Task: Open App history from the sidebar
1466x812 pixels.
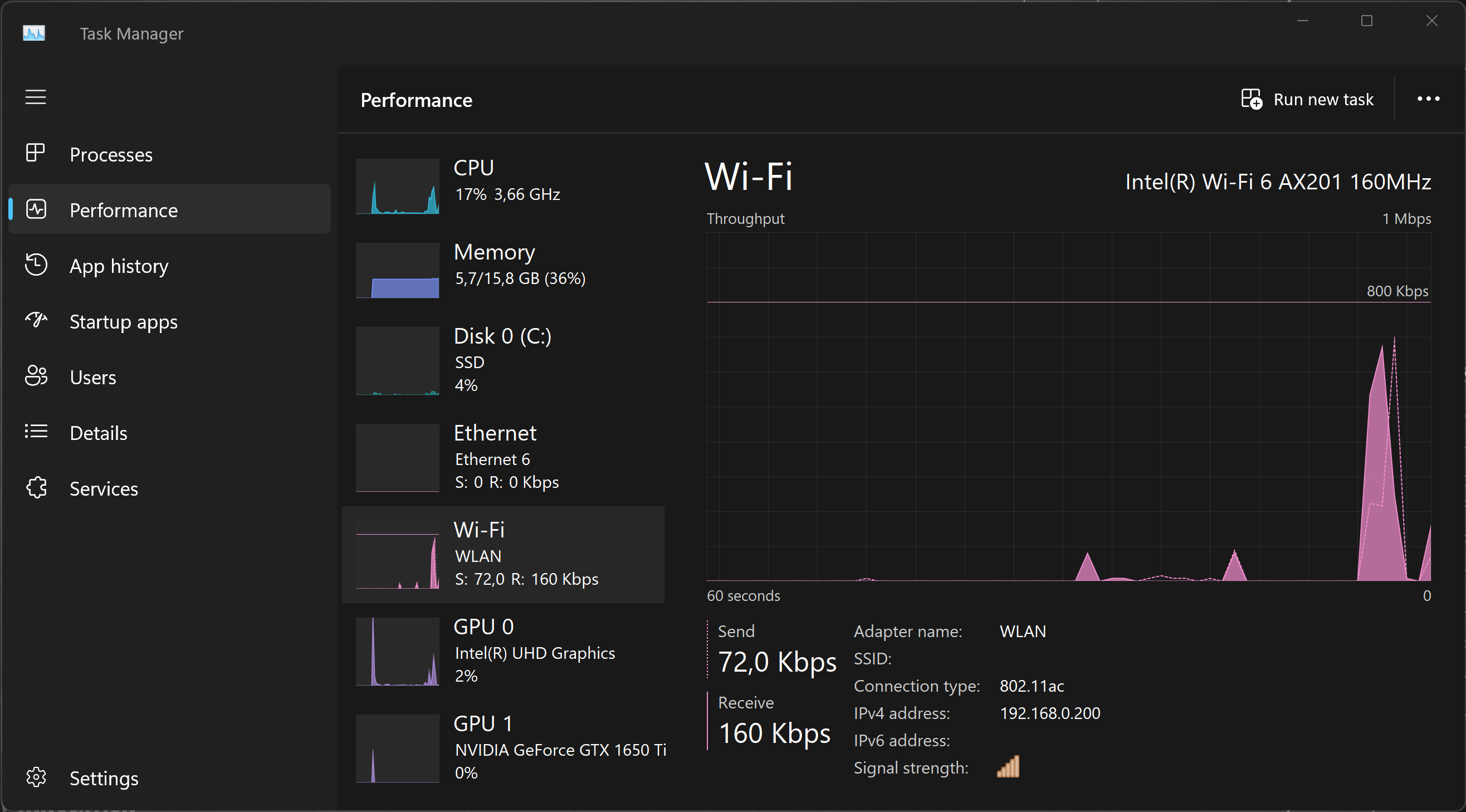Action: (x=35, y=265)
